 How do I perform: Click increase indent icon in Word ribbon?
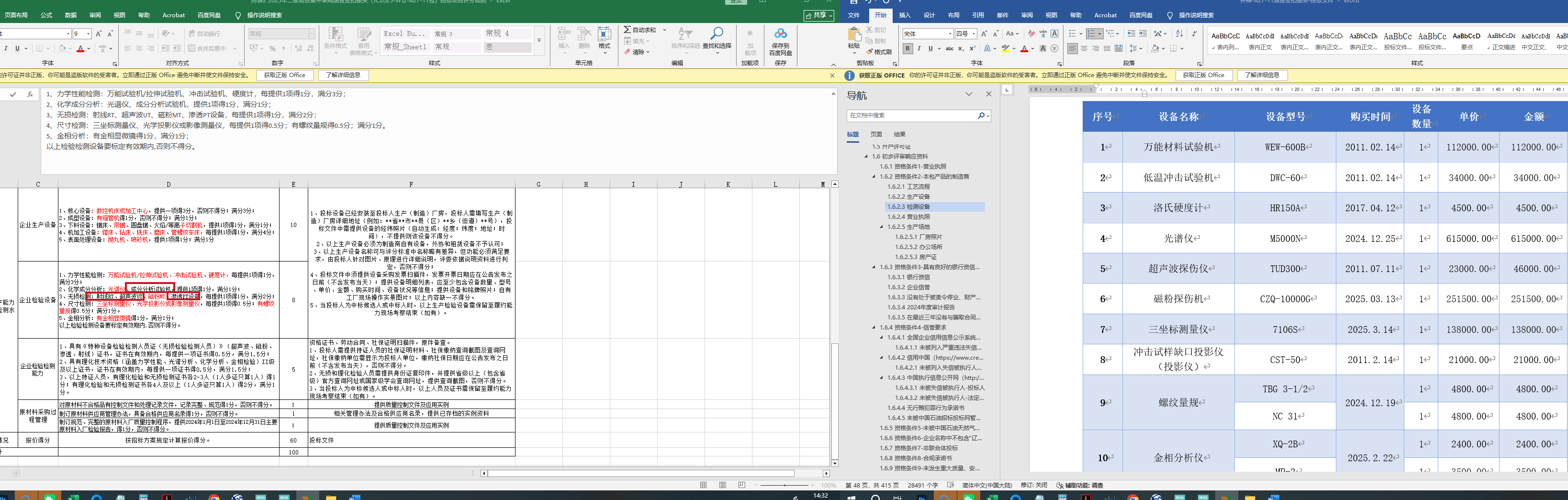point(1142,34)
